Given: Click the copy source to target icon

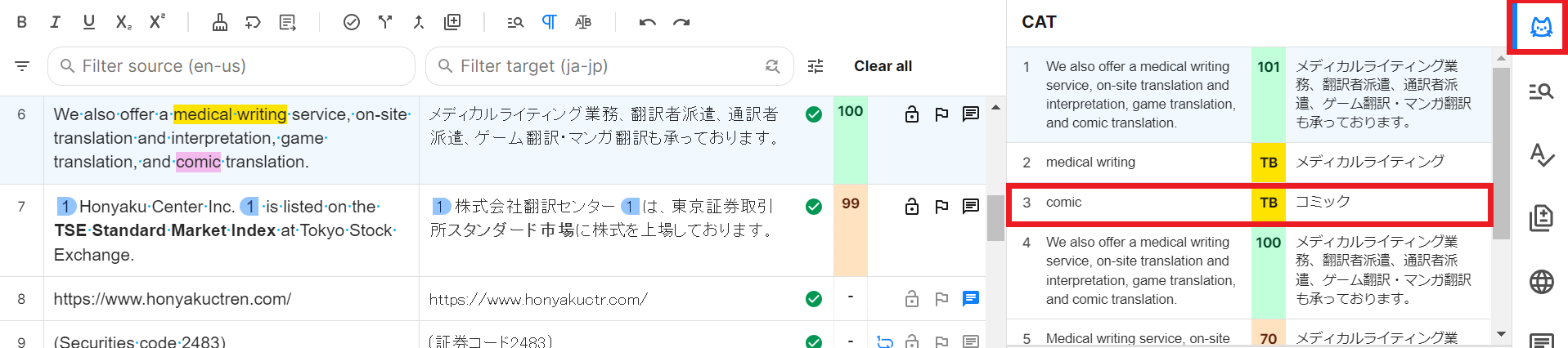Looking at the screenshot, I should pyautogui.click(x=452, y=22).
